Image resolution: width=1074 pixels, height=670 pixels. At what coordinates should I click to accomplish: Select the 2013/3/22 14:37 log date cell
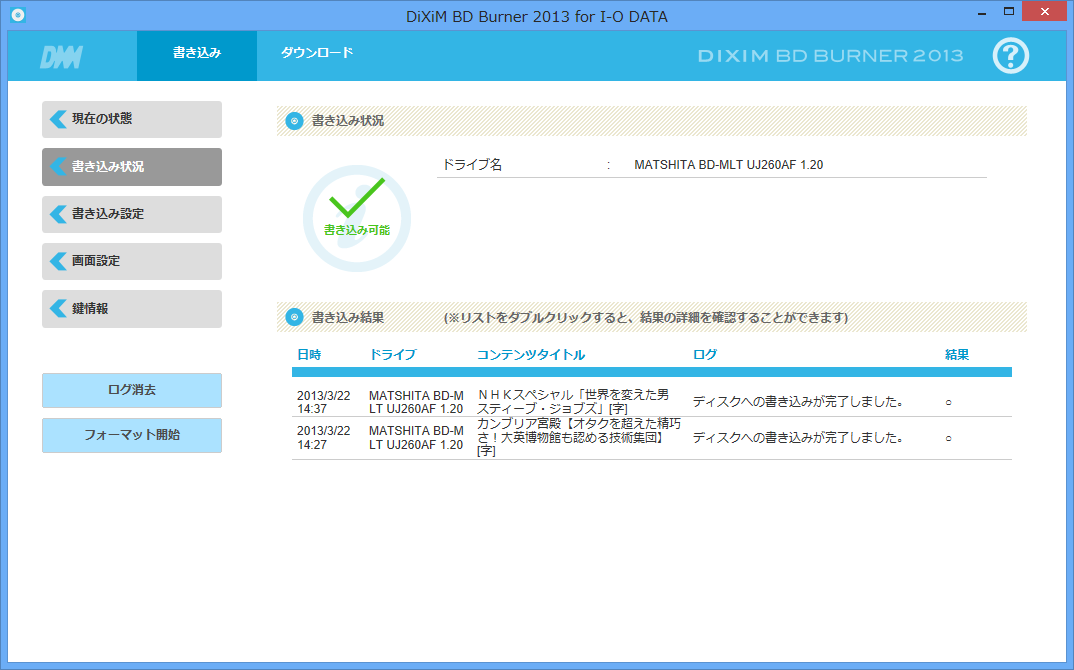pyautogui.click(x=323, y=402)
